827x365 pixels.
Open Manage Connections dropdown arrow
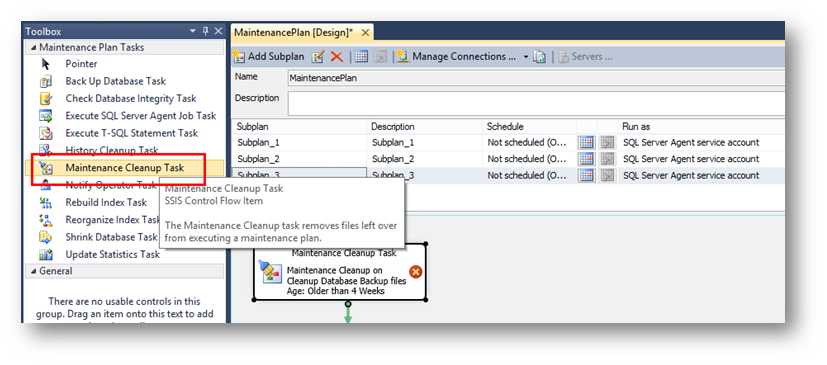[526, 56]
